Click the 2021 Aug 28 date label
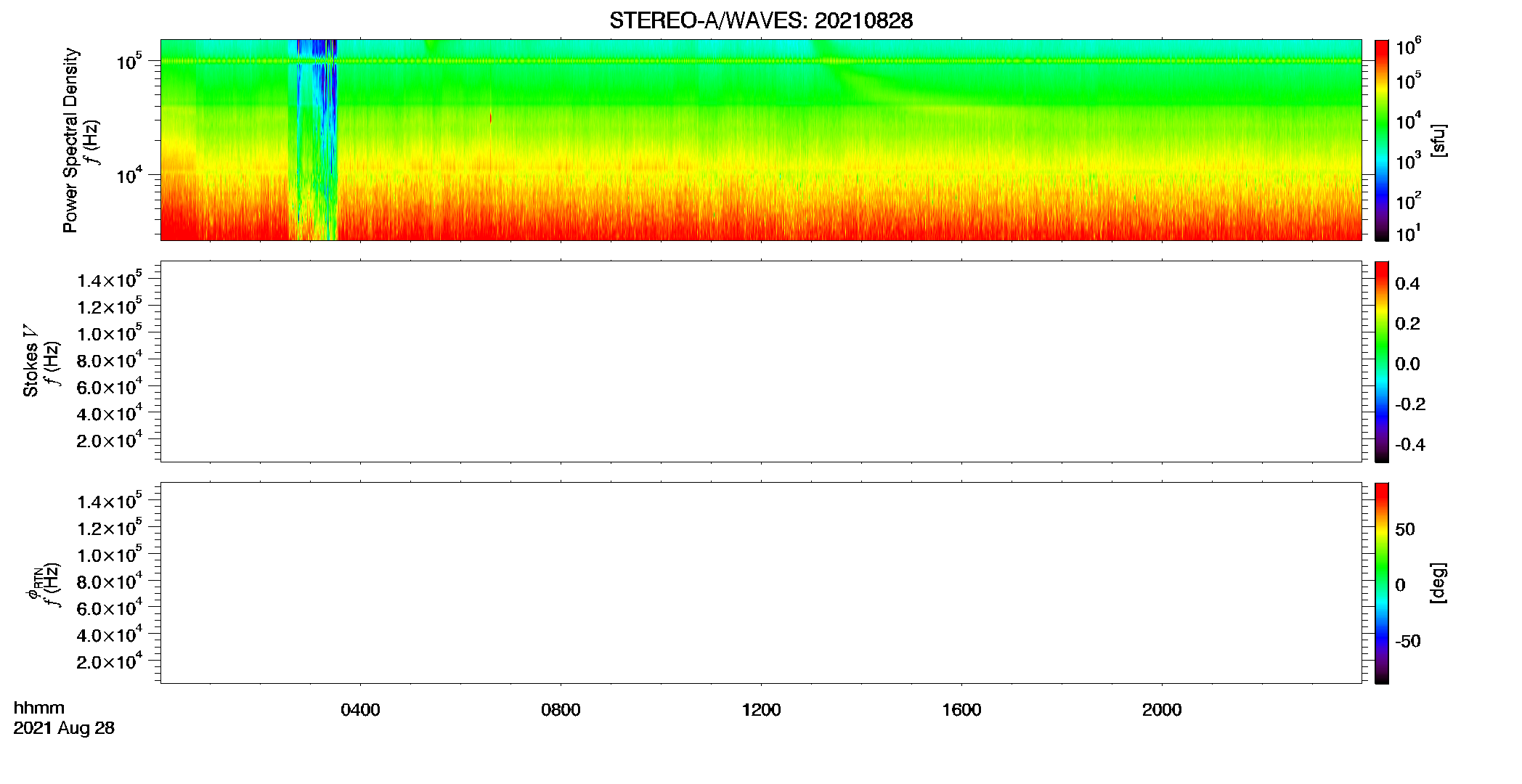The width and height of the screenshot is (1522, 784). pyautogui.click(x=64, y=728)
